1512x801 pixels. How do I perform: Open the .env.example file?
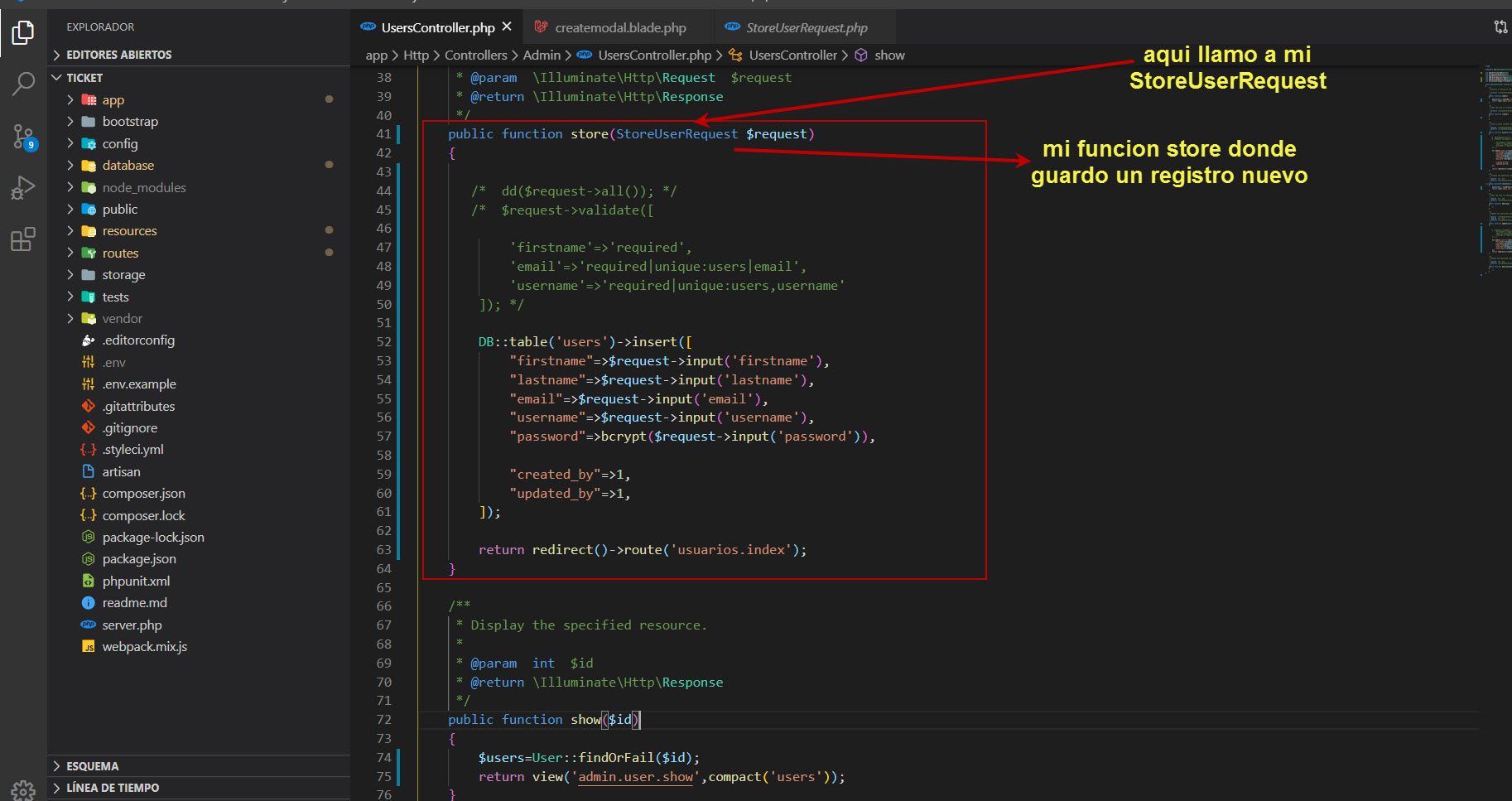199,384
